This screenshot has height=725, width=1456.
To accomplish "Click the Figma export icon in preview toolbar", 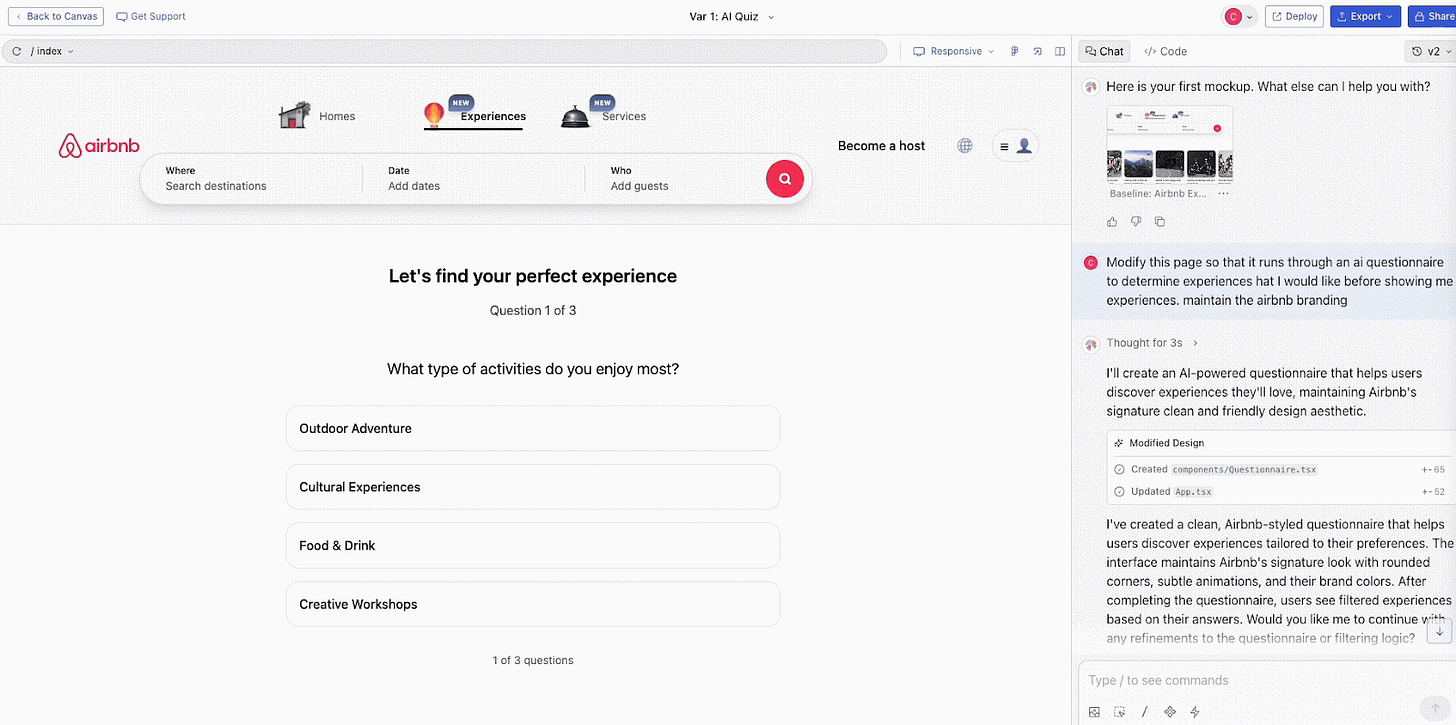I will [1014, 51].
